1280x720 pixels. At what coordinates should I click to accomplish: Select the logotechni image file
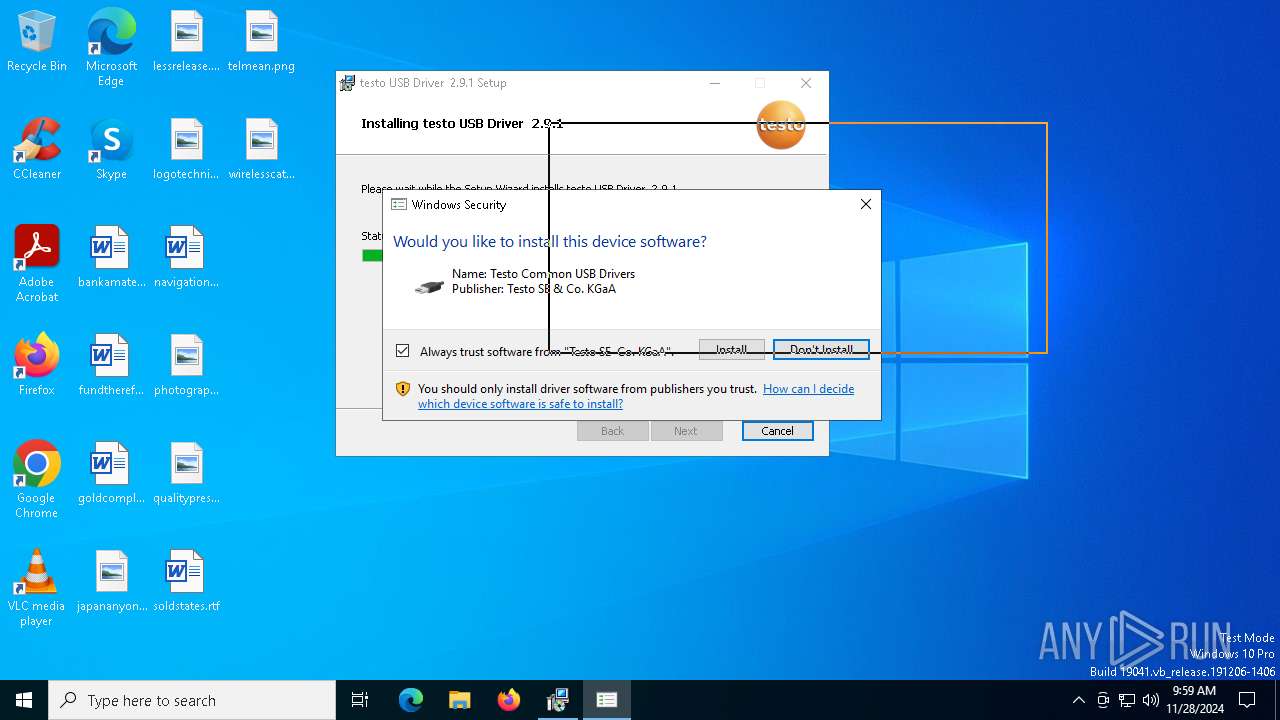186,149
